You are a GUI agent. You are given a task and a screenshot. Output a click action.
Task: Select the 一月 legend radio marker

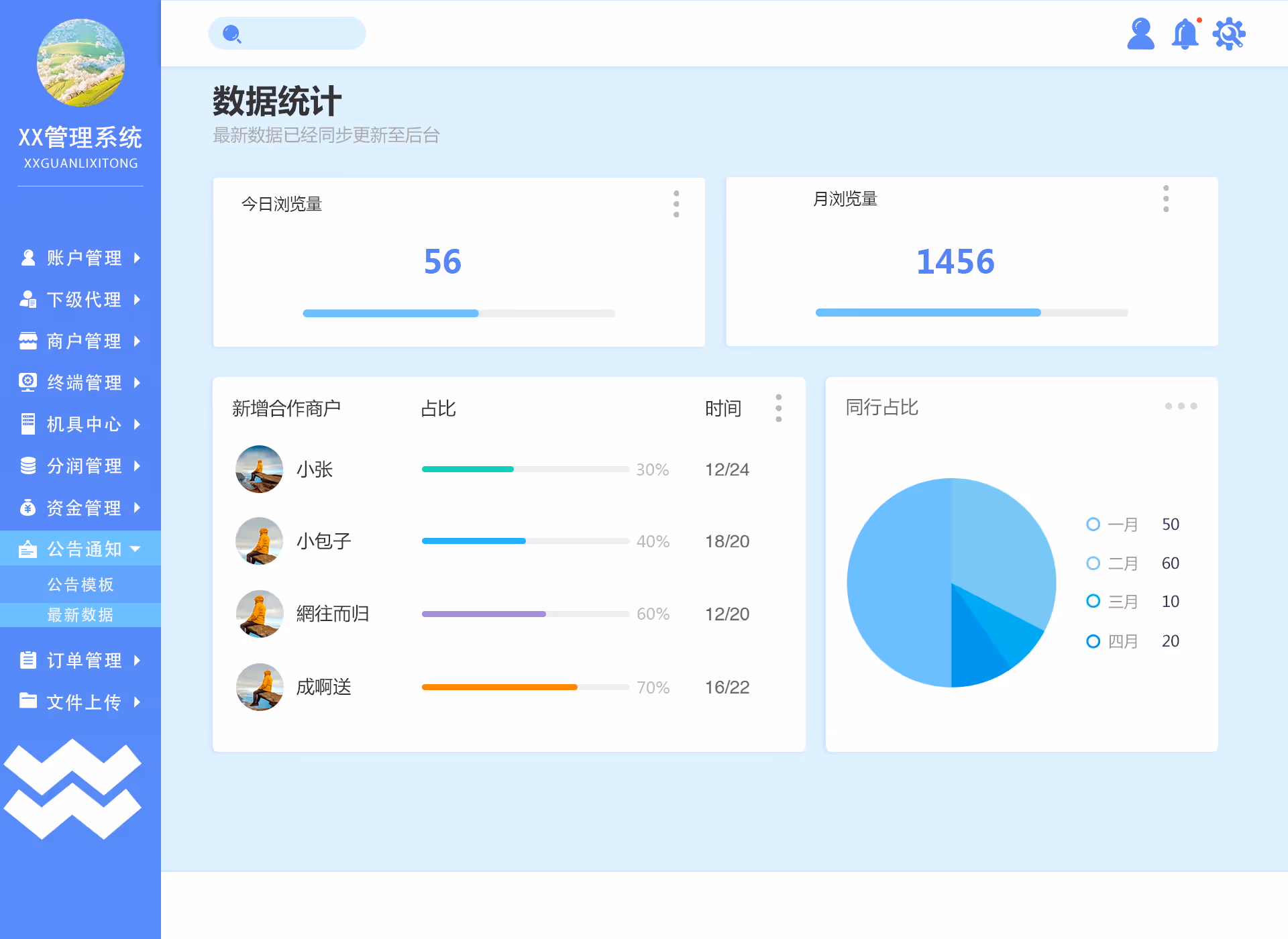coord(1093,524)
